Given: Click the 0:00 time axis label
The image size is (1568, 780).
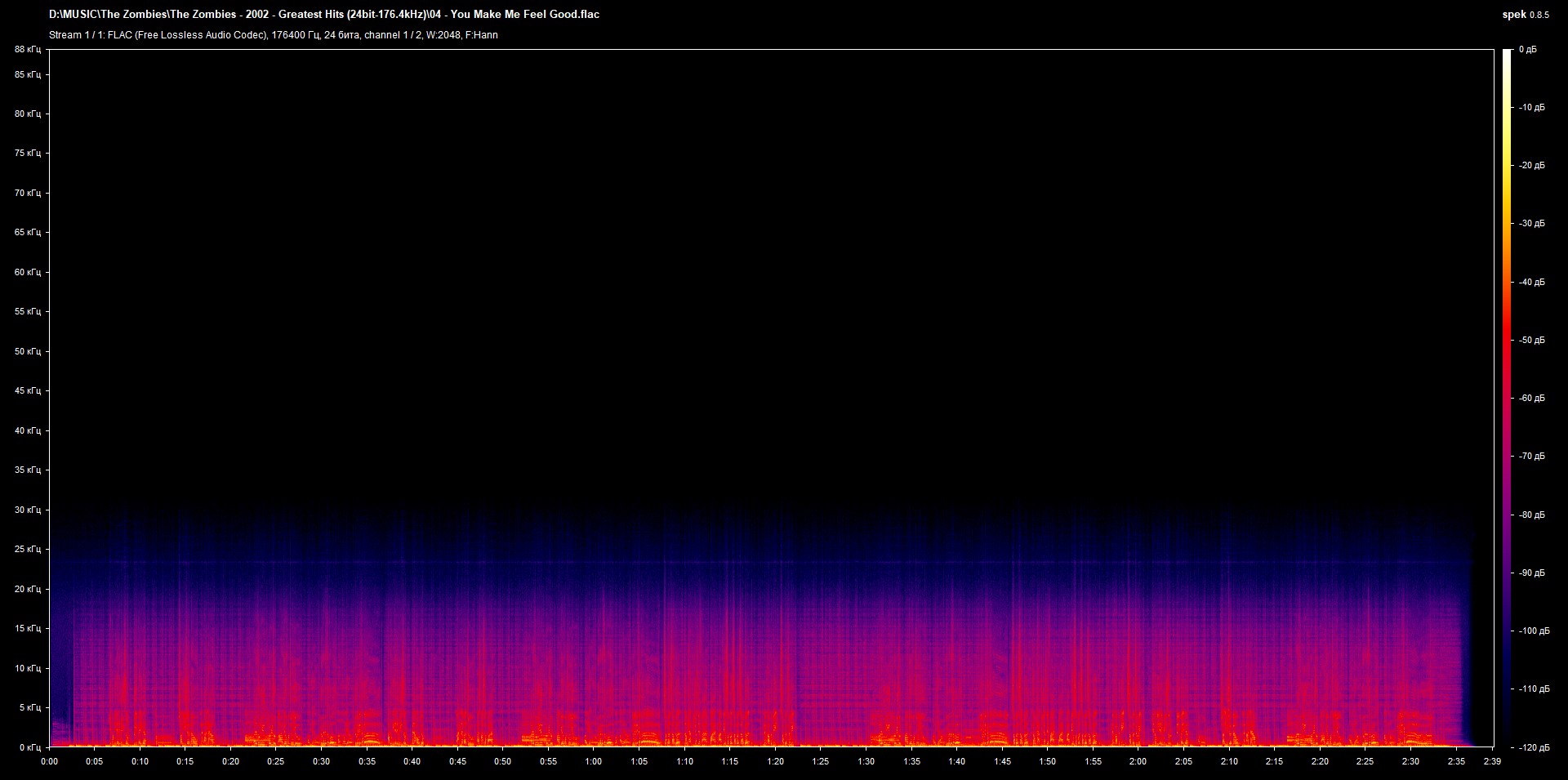Looking at the screenshot, I should tap(49, 761).
